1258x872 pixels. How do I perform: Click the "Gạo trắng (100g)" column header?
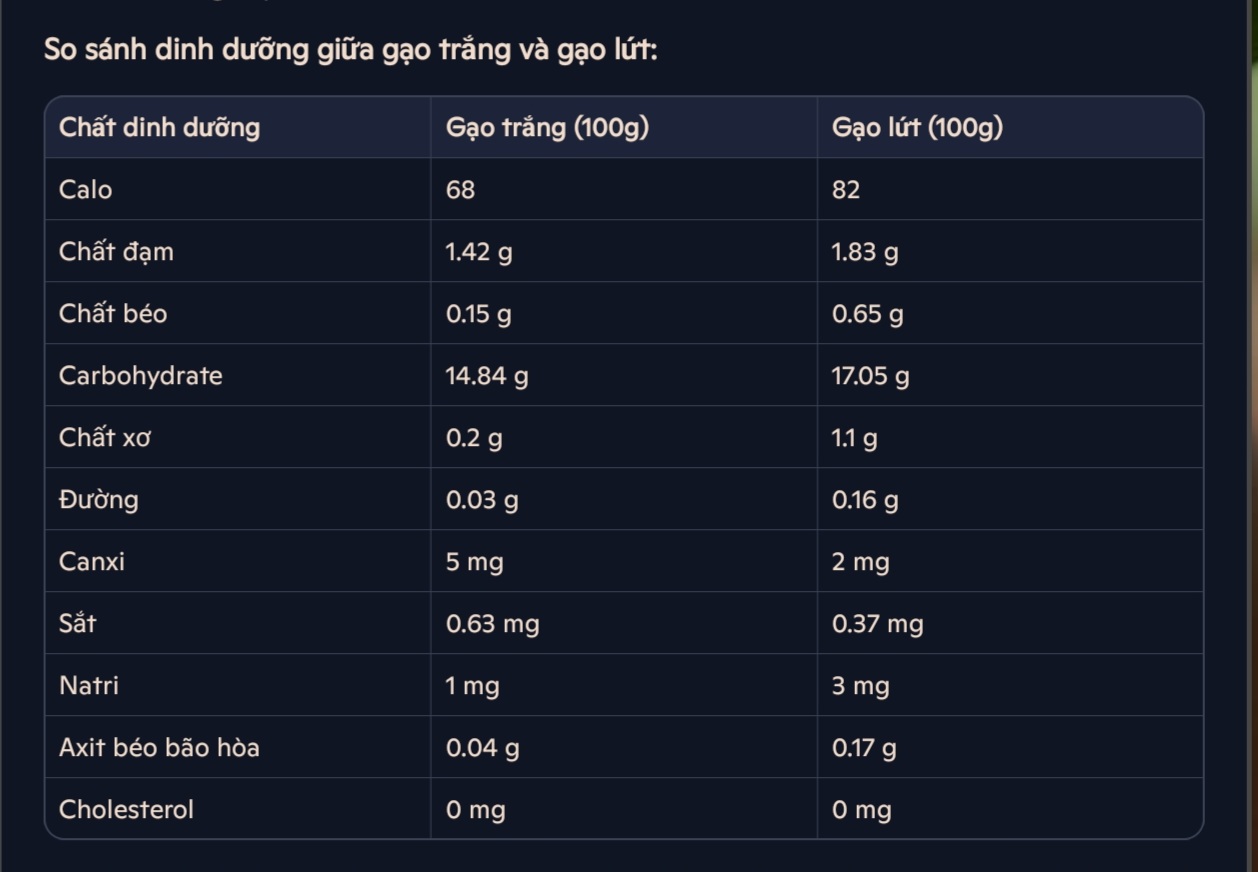(x=547, y=128)
